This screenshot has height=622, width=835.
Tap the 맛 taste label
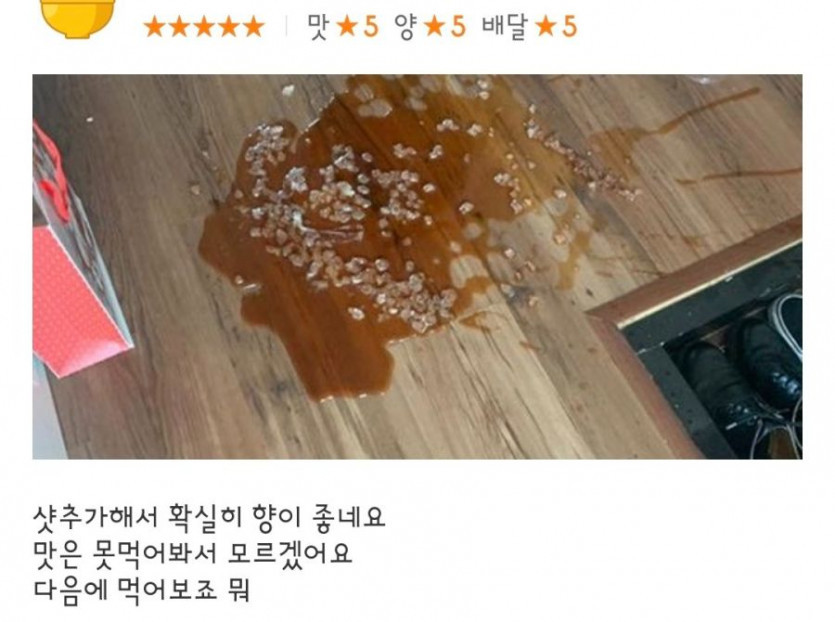point(318,27)
